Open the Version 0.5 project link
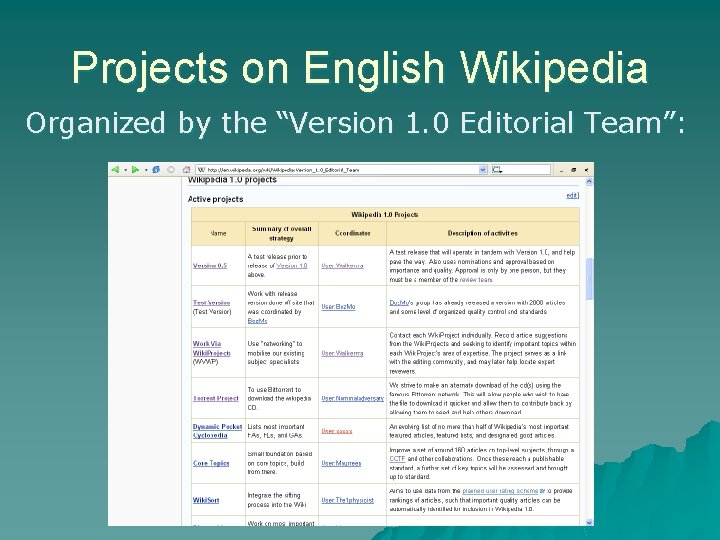The image size is (720, 540). click(x=210, y=265)
